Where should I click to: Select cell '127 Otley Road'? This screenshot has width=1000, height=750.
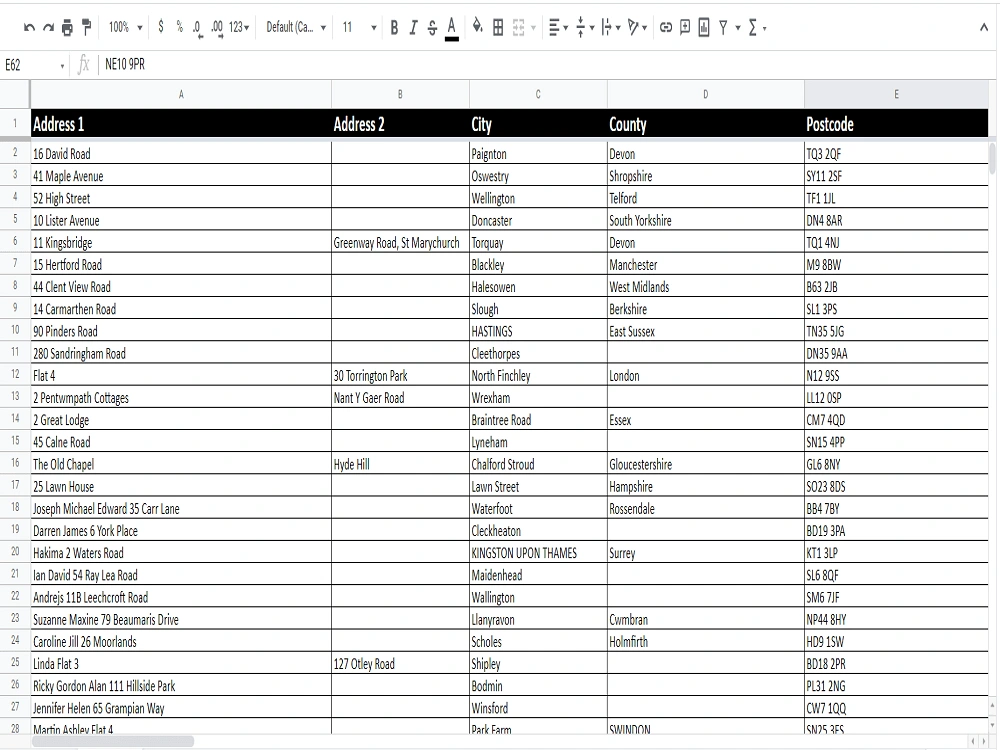[x=401, y=664]
